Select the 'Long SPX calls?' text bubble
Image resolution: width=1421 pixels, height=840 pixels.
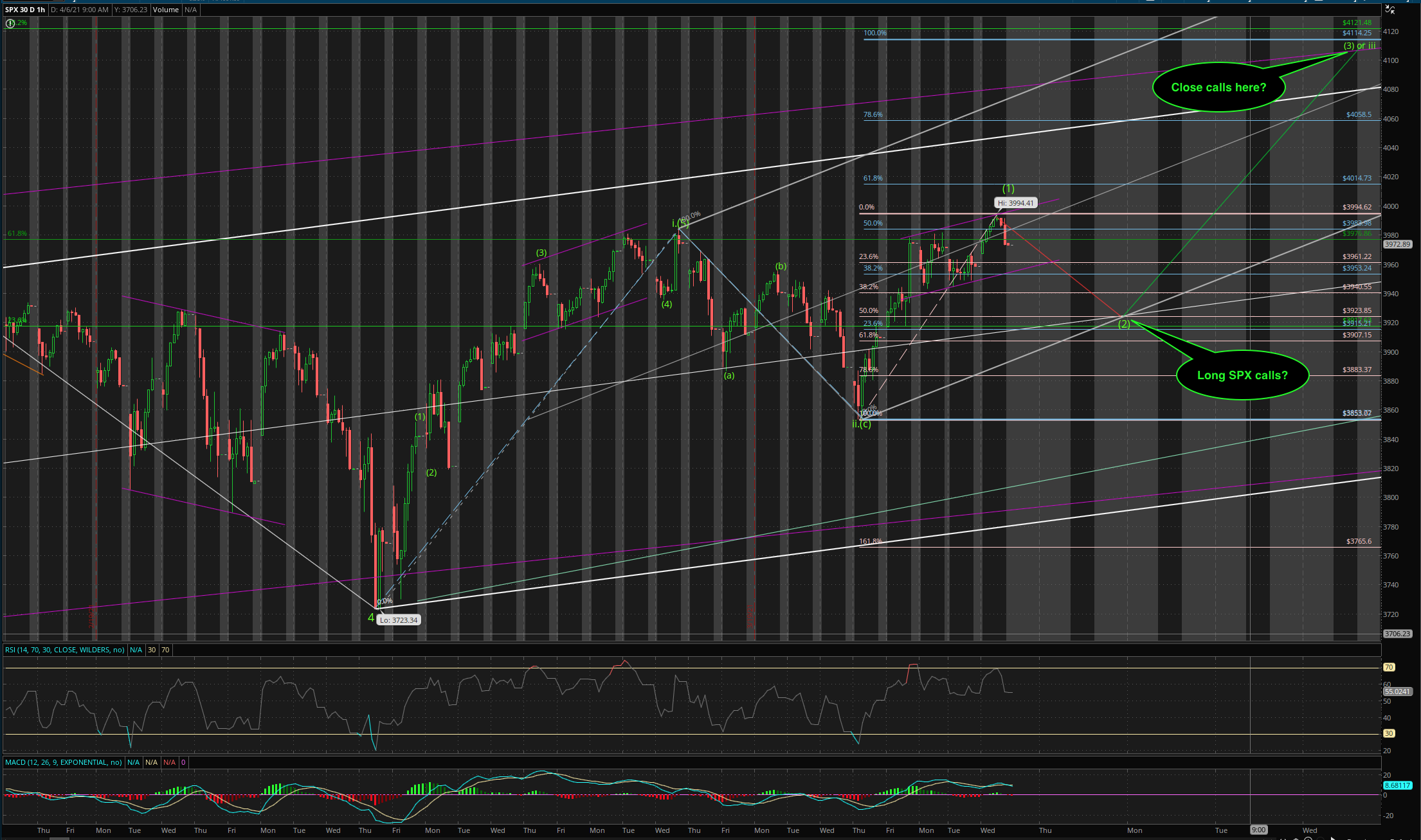pos(1242,375)
